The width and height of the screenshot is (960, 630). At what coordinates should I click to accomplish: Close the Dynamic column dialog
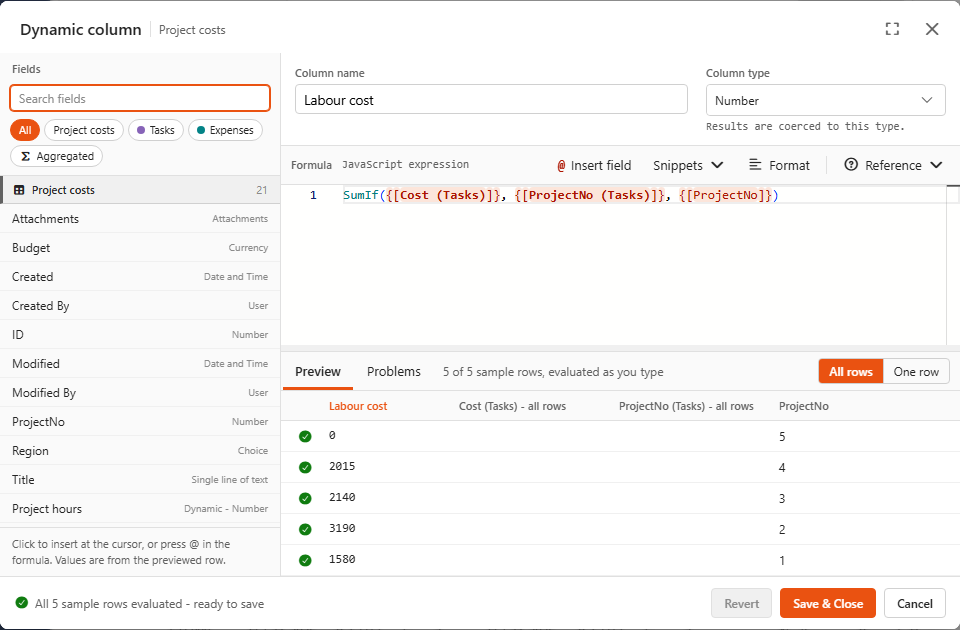click(932, 29)
